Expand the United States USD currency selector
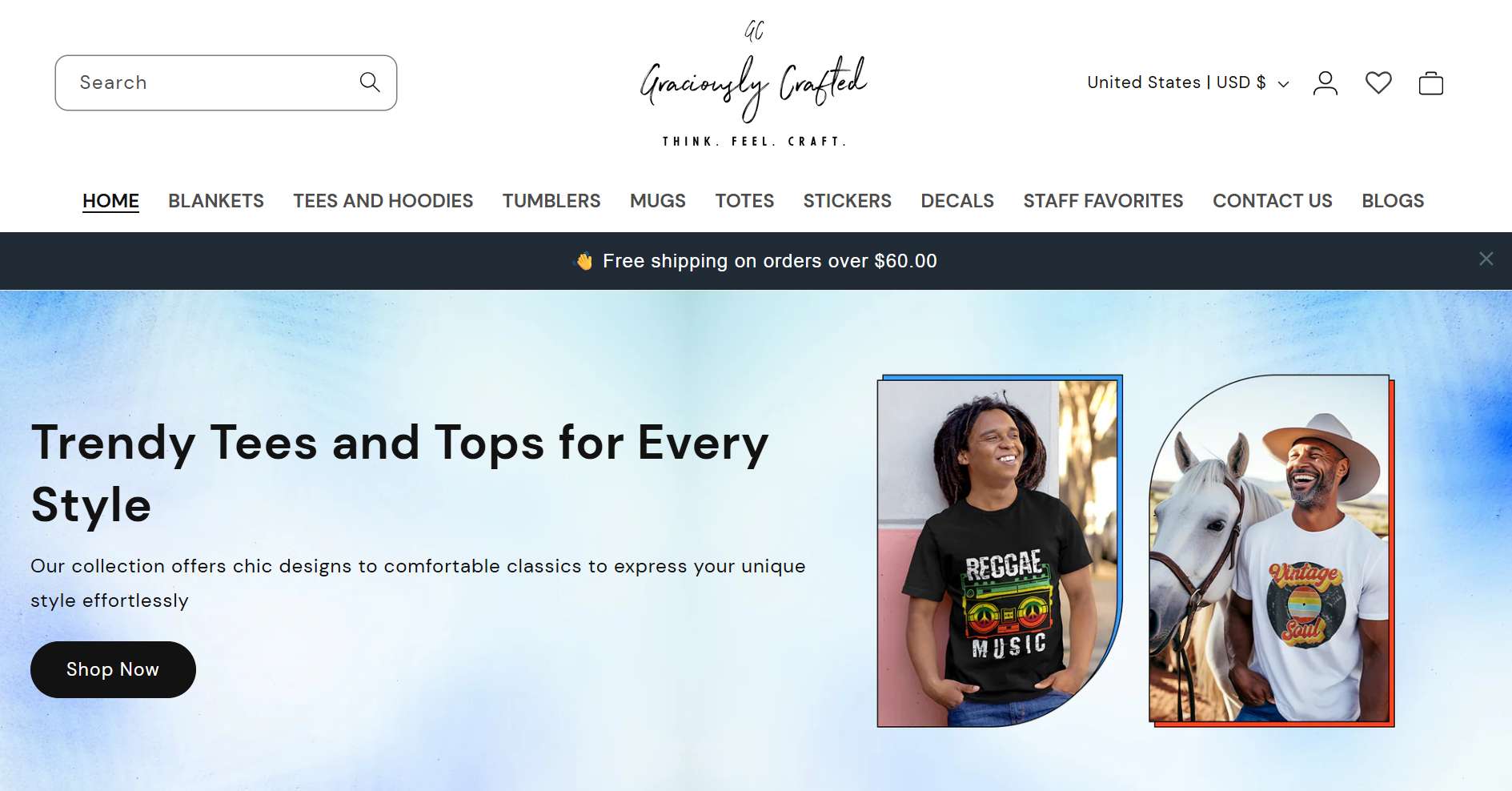Viewport: 1512px width, 791px height. click(x=1188, y=82)
